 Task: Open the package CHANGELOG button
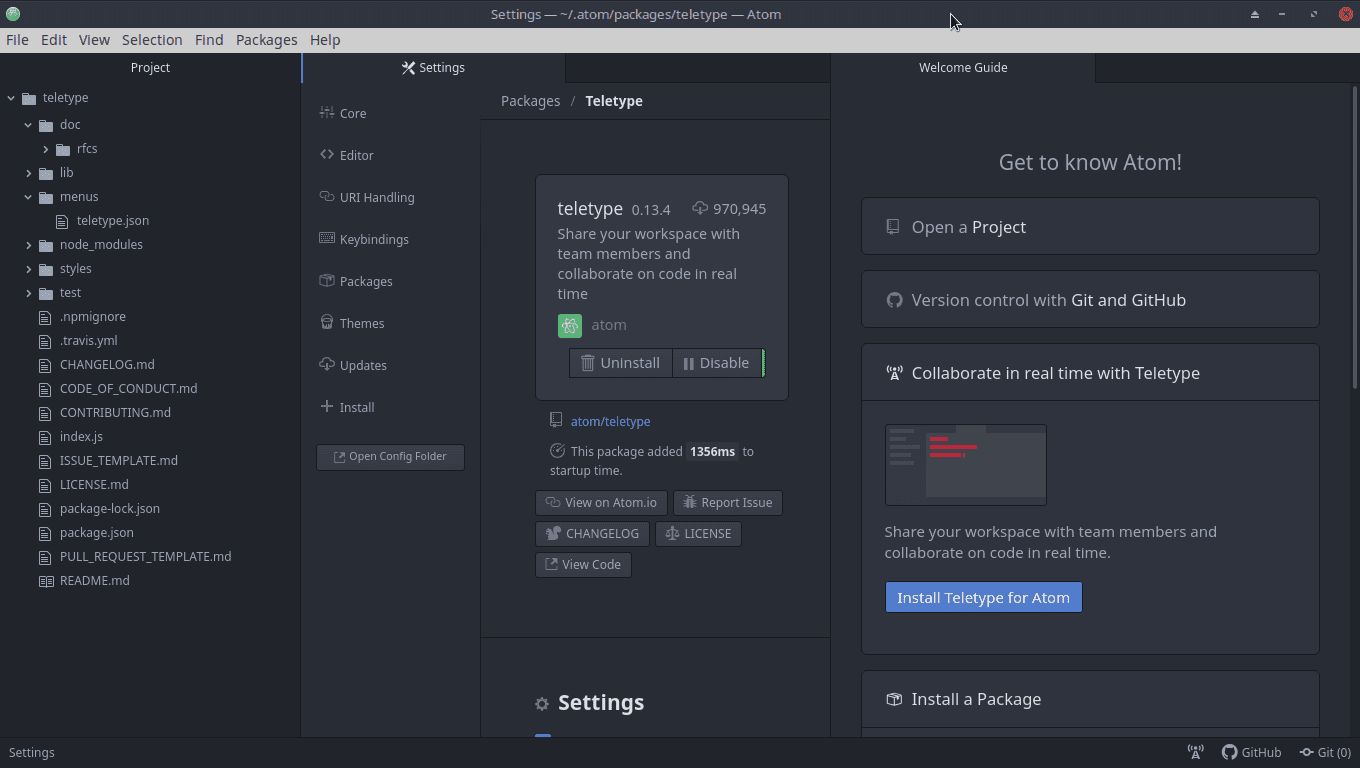(x=593, y=534)
